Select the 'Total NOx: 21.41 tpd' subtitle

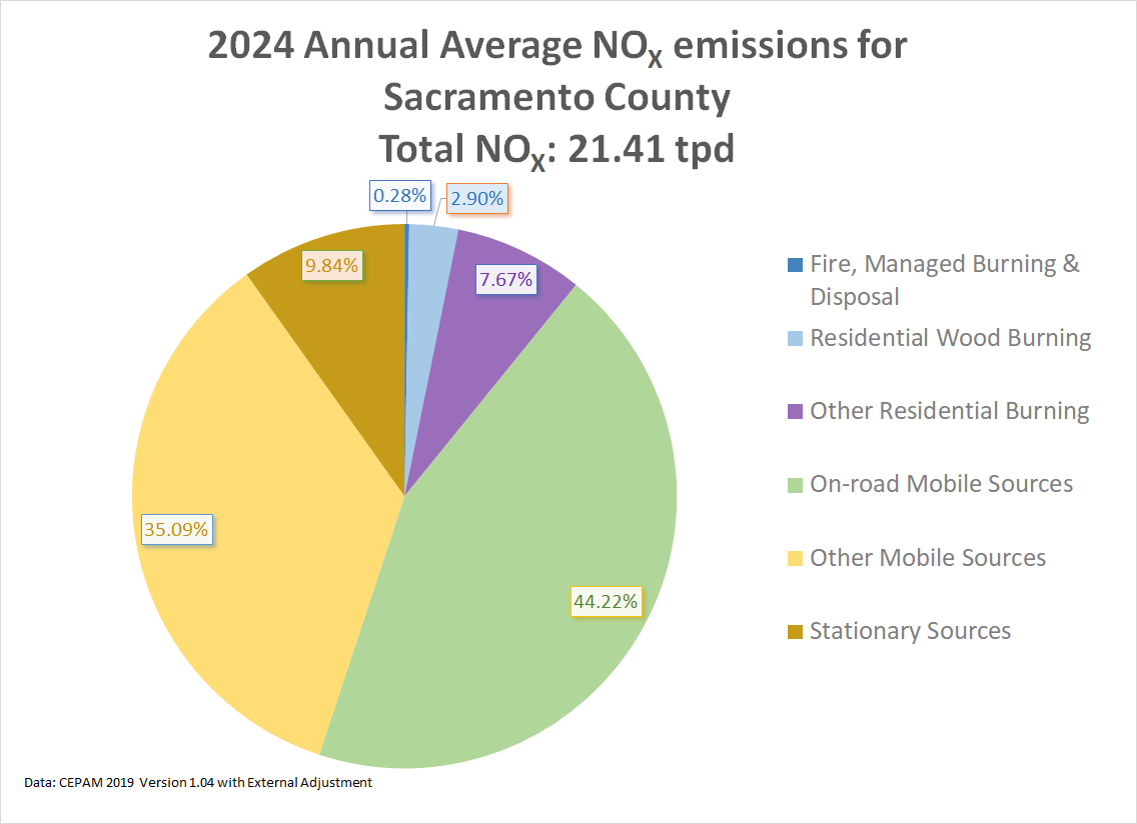(557, 150)
